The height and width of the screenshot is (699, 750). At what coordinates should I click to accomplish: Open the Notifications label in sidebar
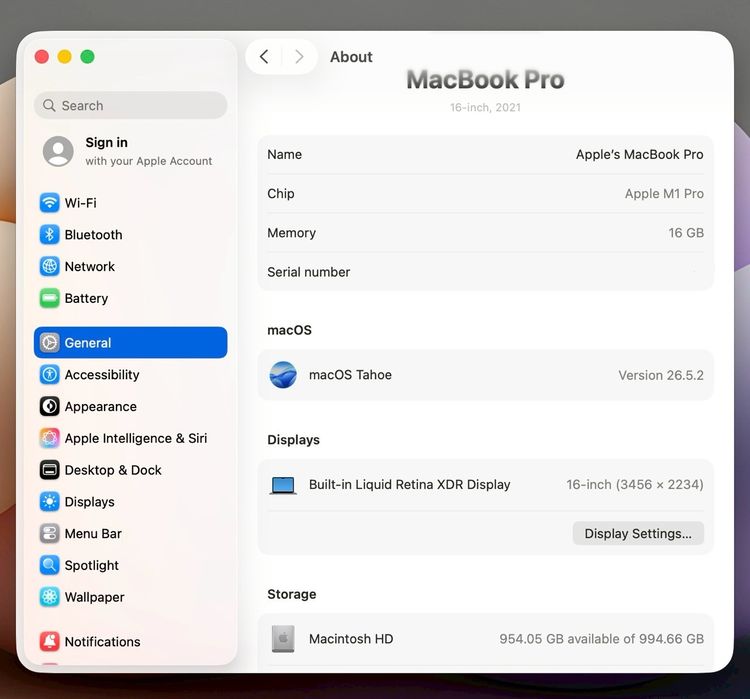click(102, 642)
